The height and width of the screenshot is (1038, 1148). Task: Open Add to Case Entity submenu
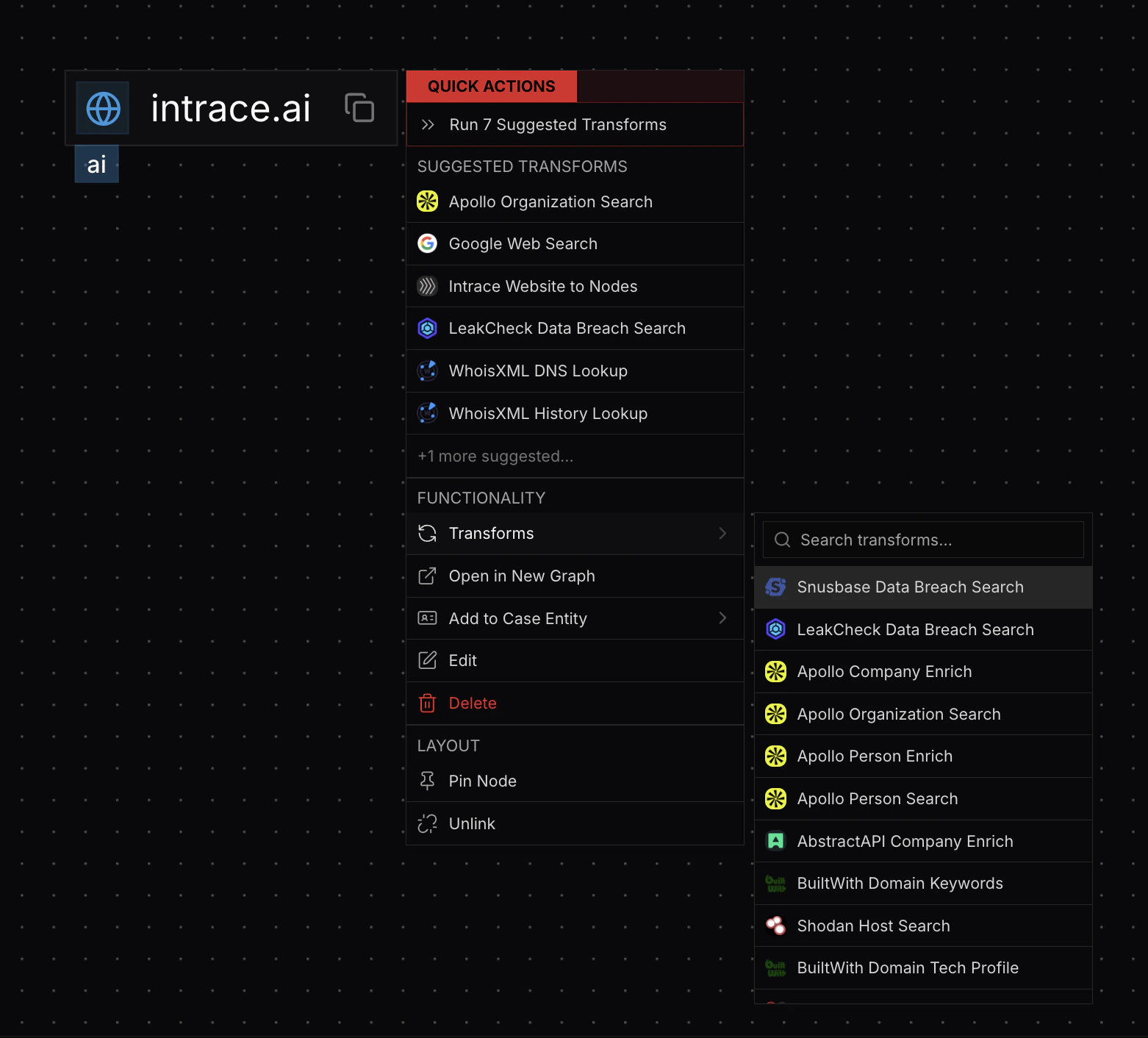pos(575,618)
